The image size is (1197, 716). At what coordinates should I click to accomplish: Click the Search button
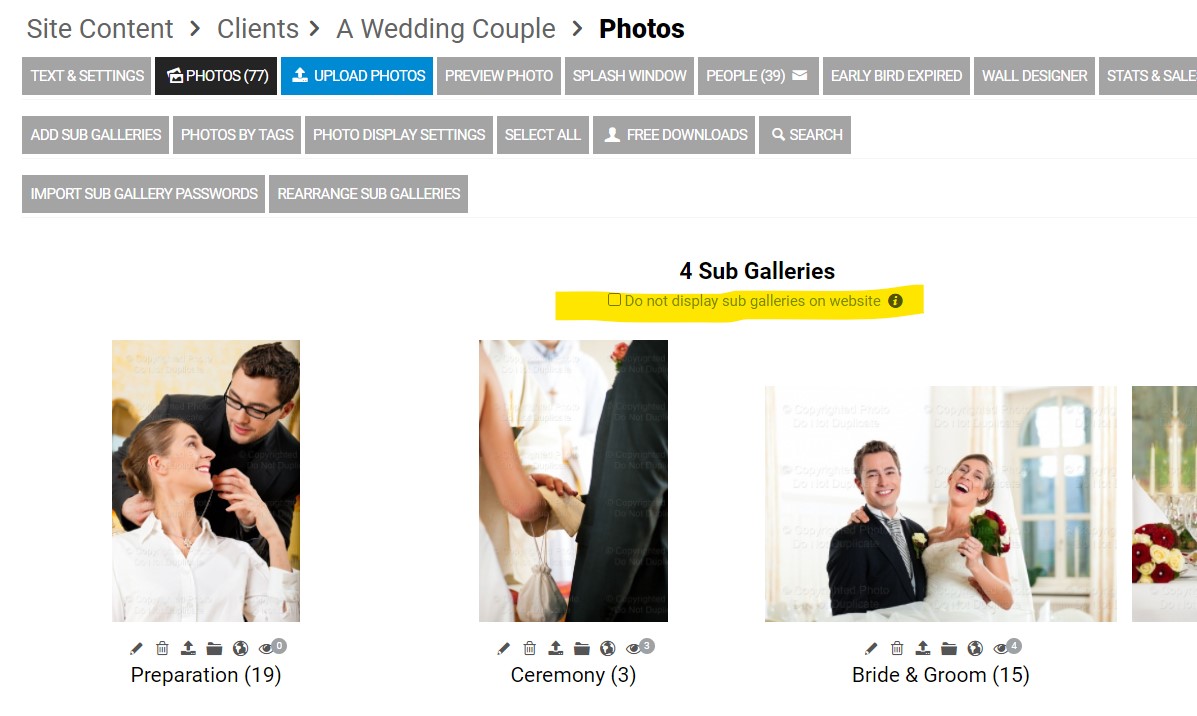(805, 134)
